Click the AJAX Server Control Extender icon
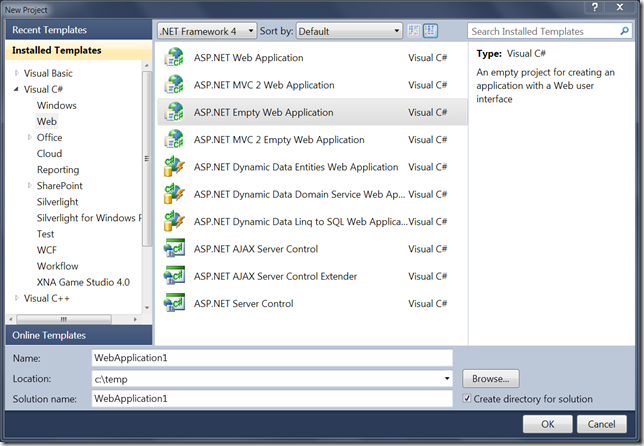Viewport: 644px width, 446px height. pos(174,276)
